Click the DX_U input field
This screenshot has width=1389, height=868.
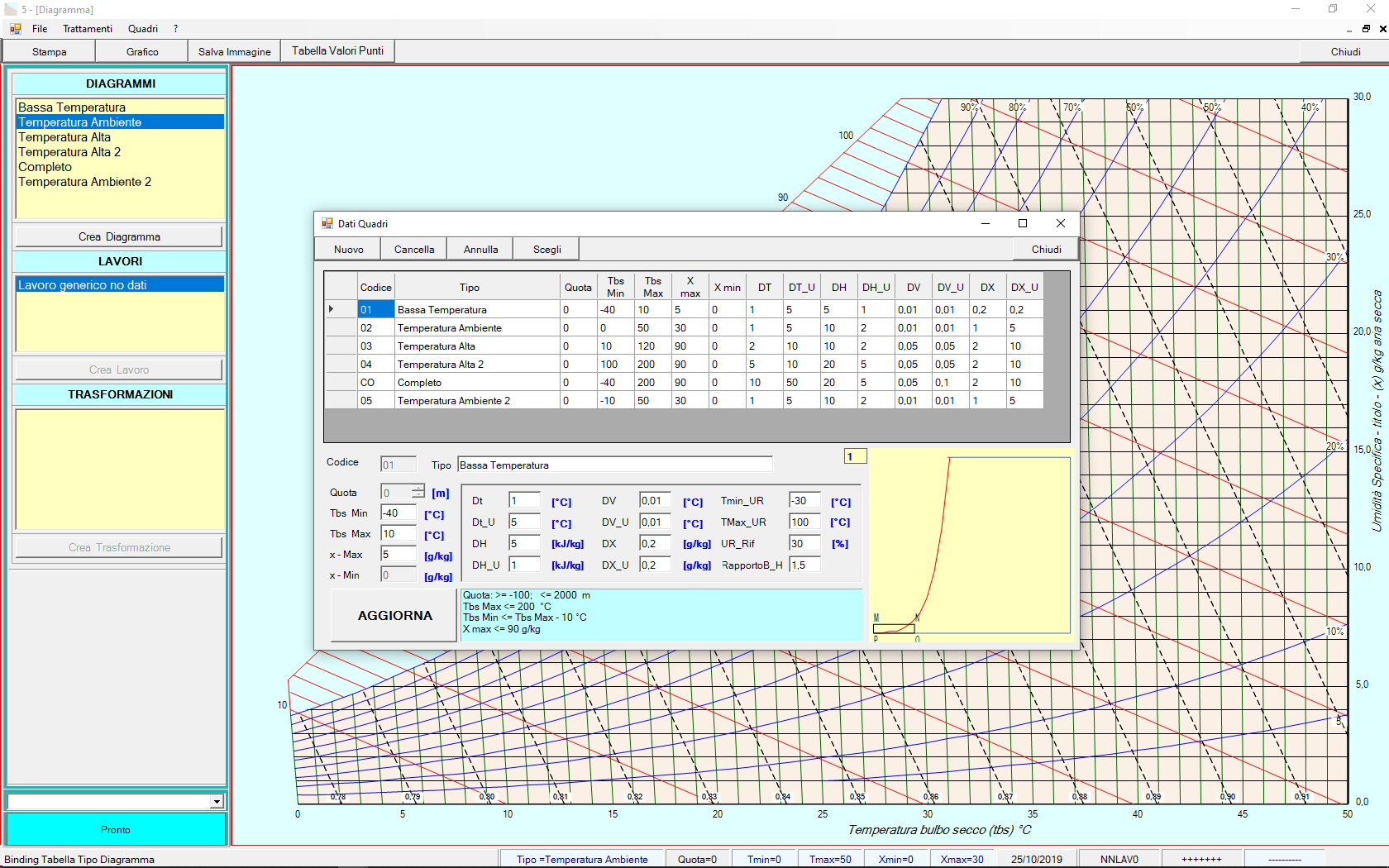click(655, 565)
